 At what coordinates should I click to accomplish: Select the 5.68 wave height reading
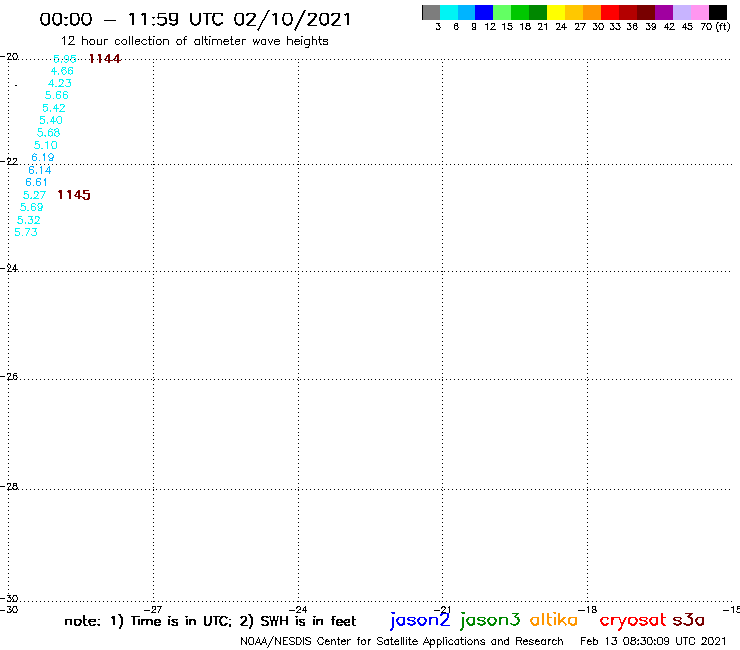[x=49, y=133]
